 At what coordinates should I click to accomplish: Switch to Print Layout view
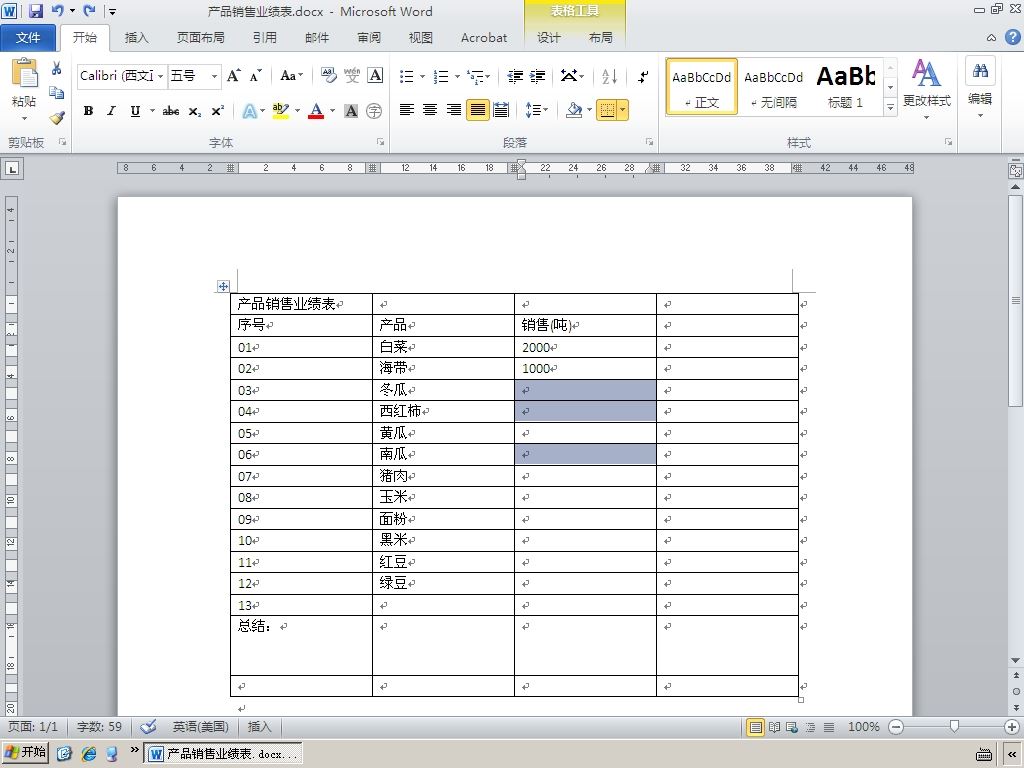coord(756,727)
